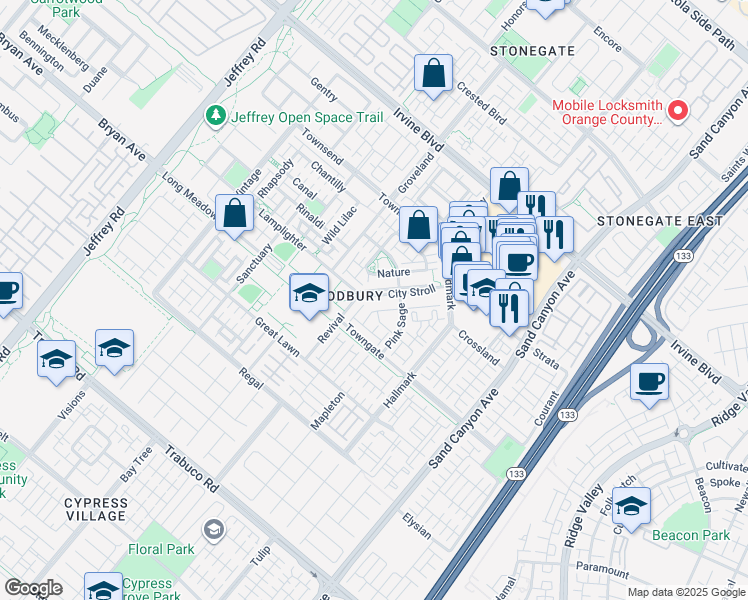Screen dimensions: 748x600
Task: Click the Elysian street label
Action: [417, 526]
